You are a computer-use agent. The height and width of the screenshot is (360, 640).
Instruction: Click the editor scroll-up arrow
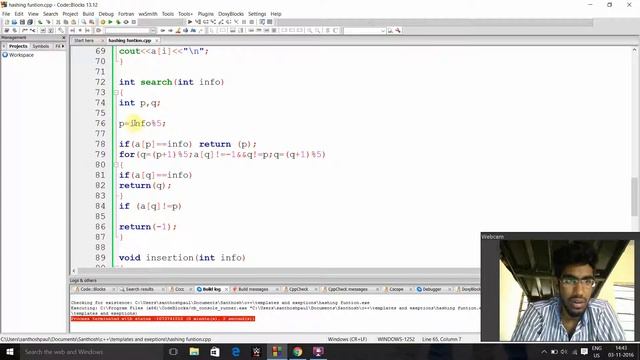click(x=635, y=50)
